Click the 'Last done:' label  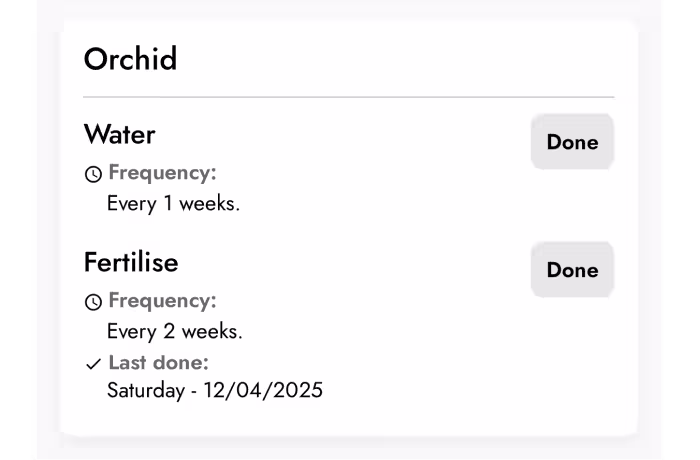tap(158, 363)
